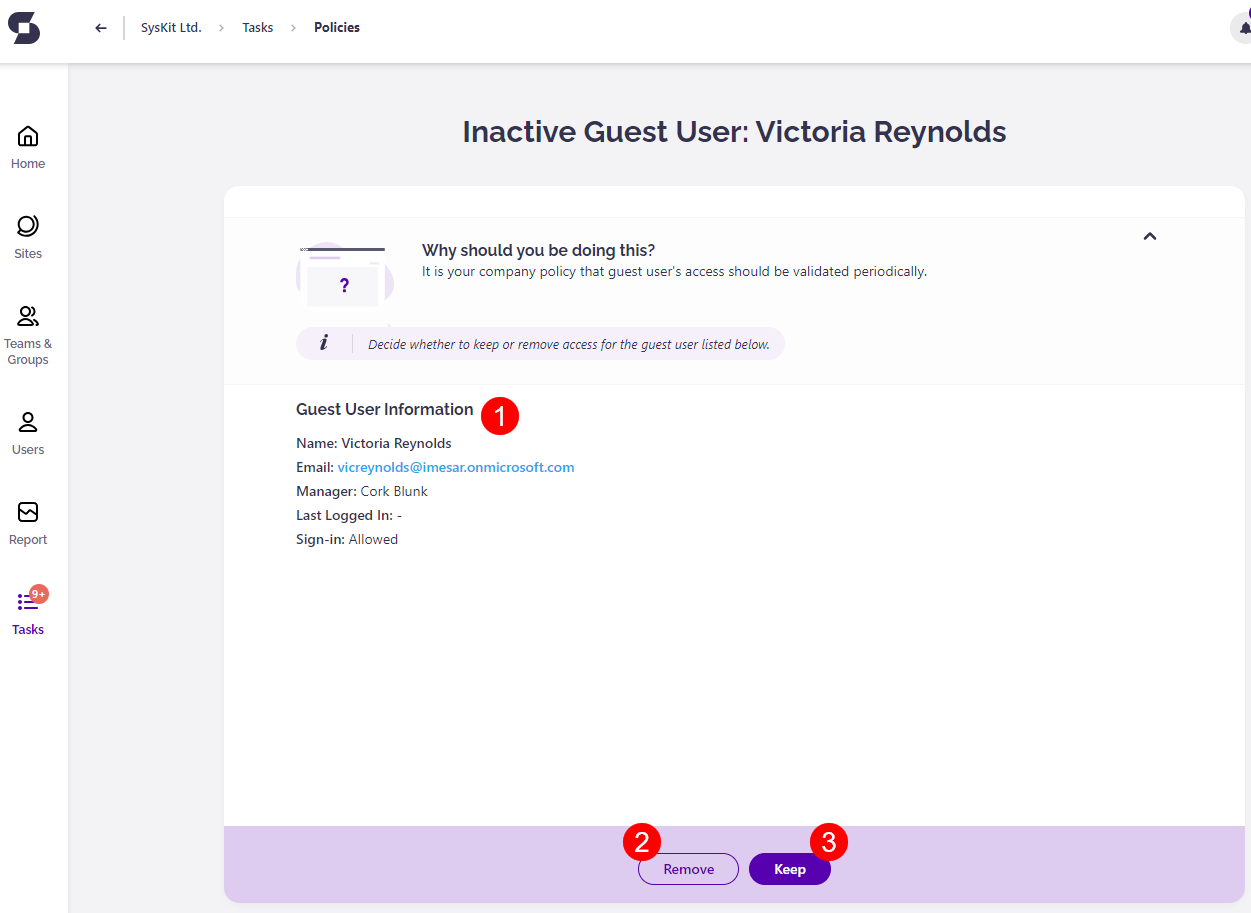The width and height of the screenshot is (1251, 913).
Task: Click the Guest User Information heading
Action: [x=384, y=409]
